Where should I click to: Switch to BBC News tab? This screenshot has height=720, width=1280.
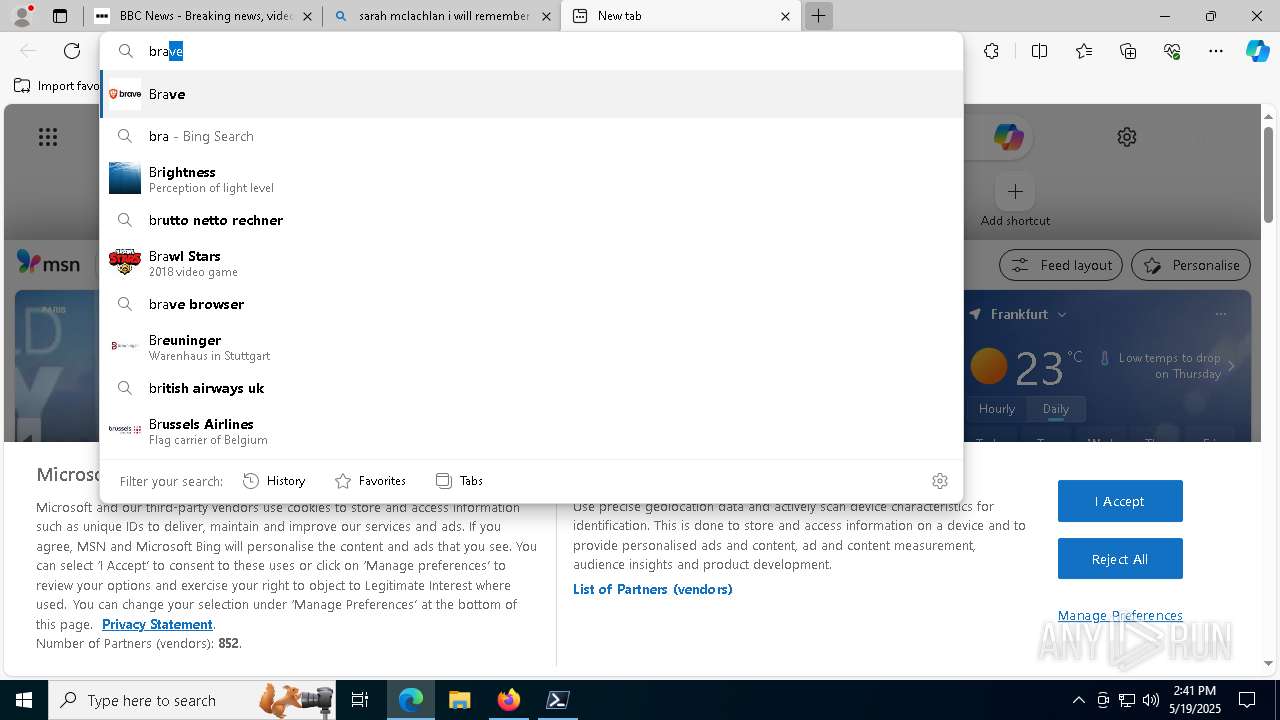pos(203,16)
